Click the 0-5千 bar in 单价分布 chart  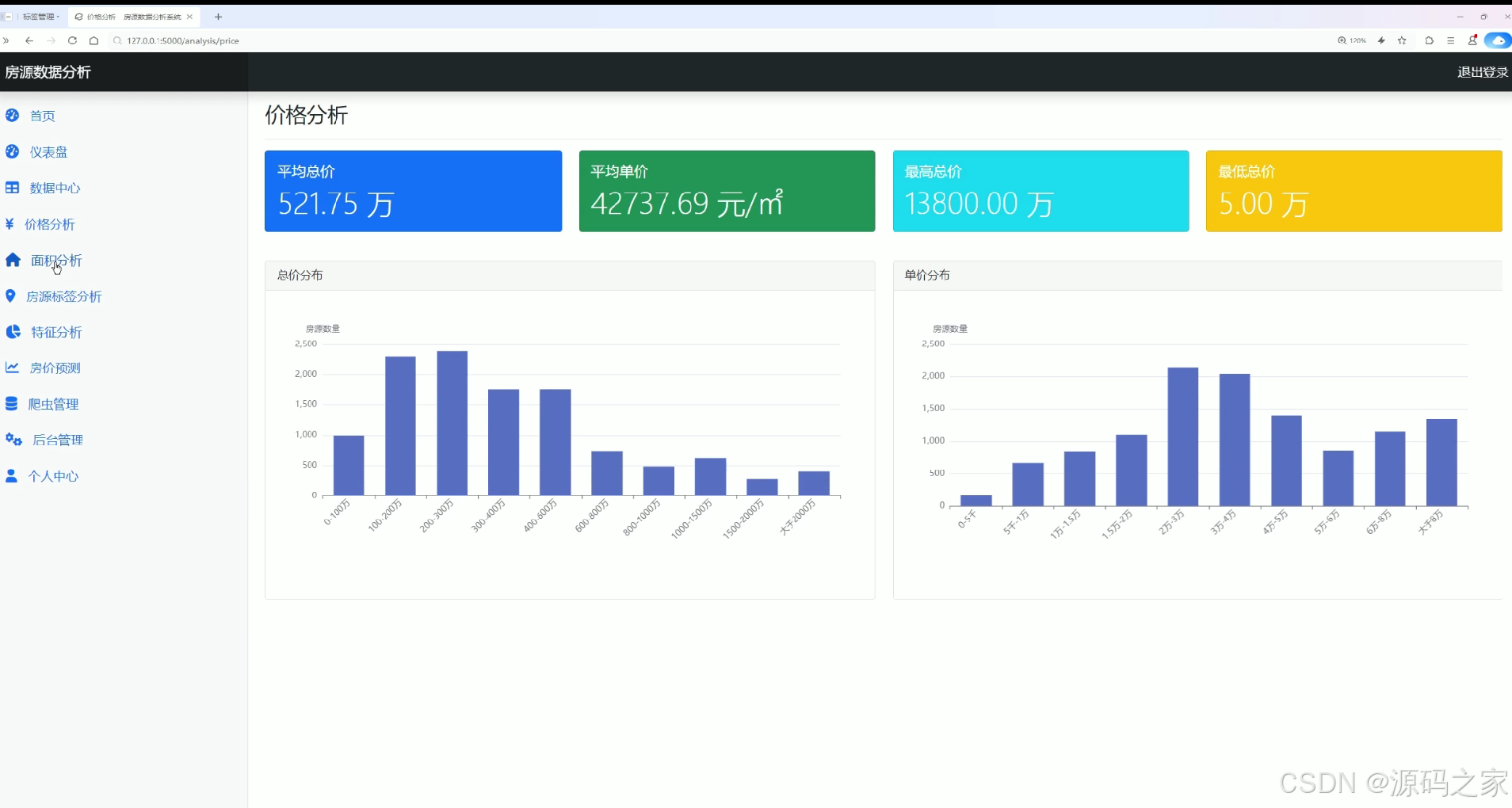pos(976,501)
